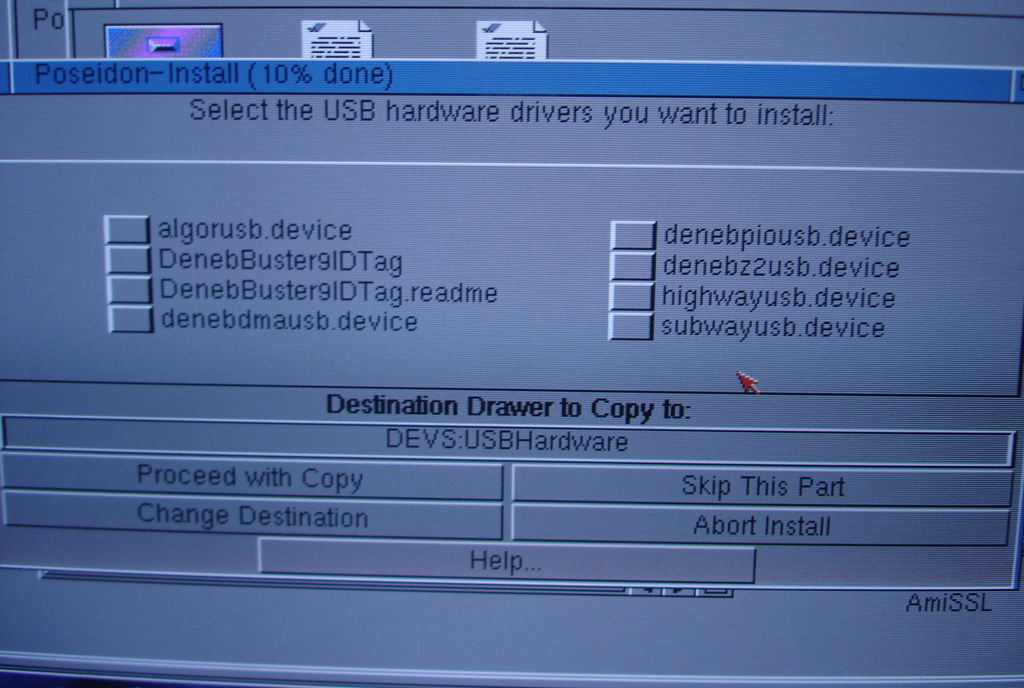Check the DenebBuster9IDTag.readme box
This screenshot has height=688, width=1024.
[x=129, y=289]
